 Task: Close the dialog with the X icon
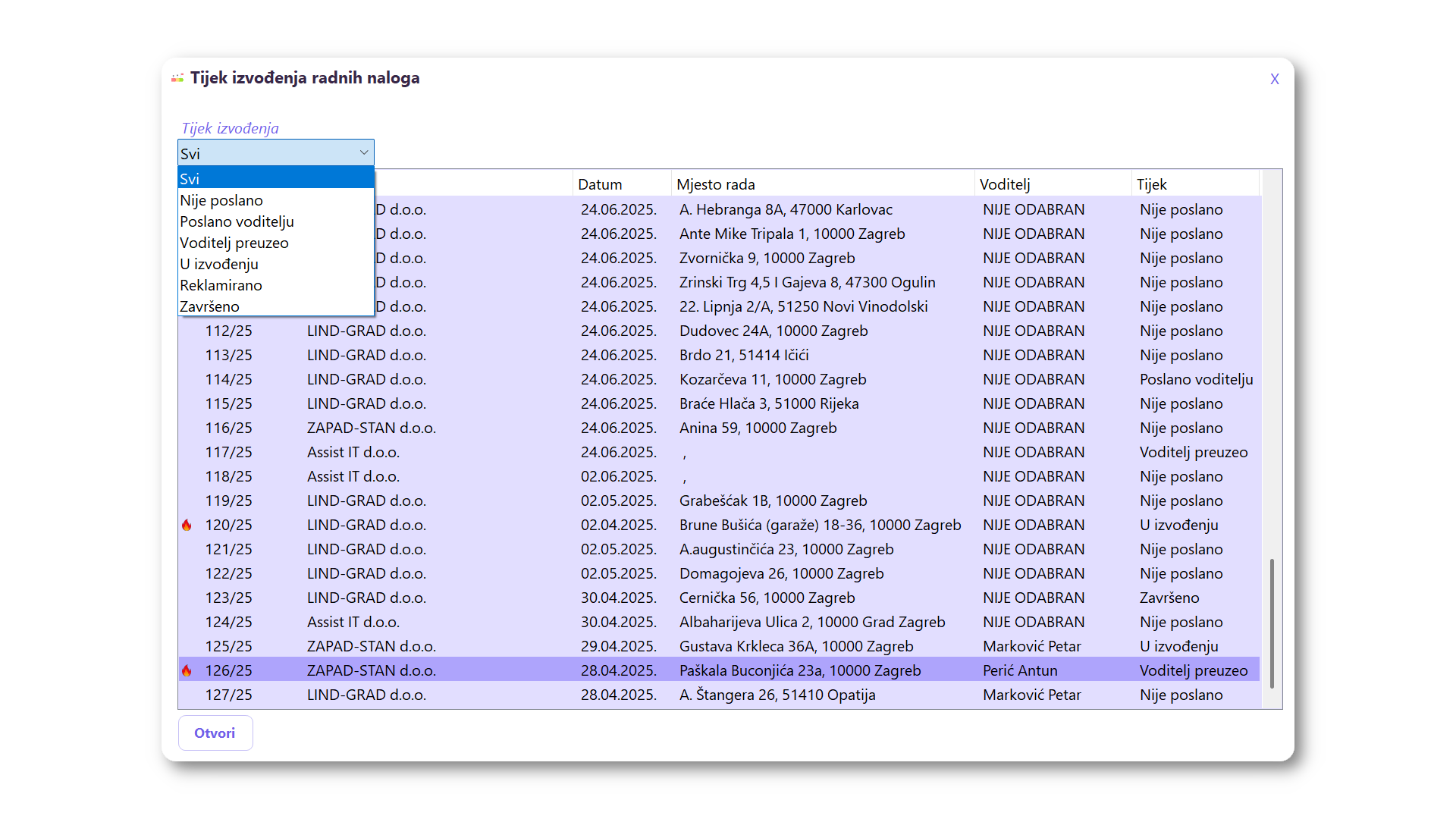pos(1274,79)
